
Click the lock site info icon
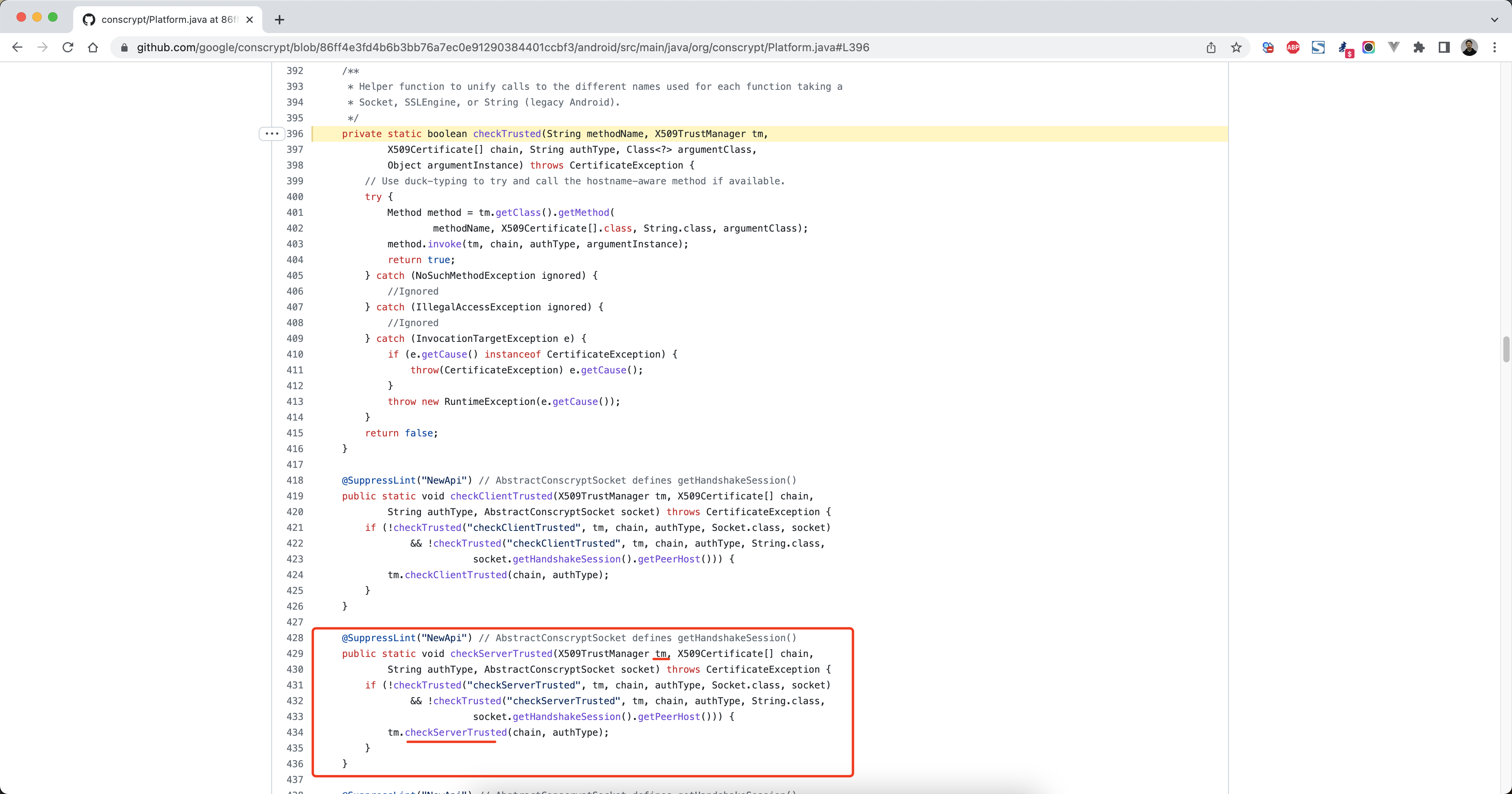[x=124, y=48]
